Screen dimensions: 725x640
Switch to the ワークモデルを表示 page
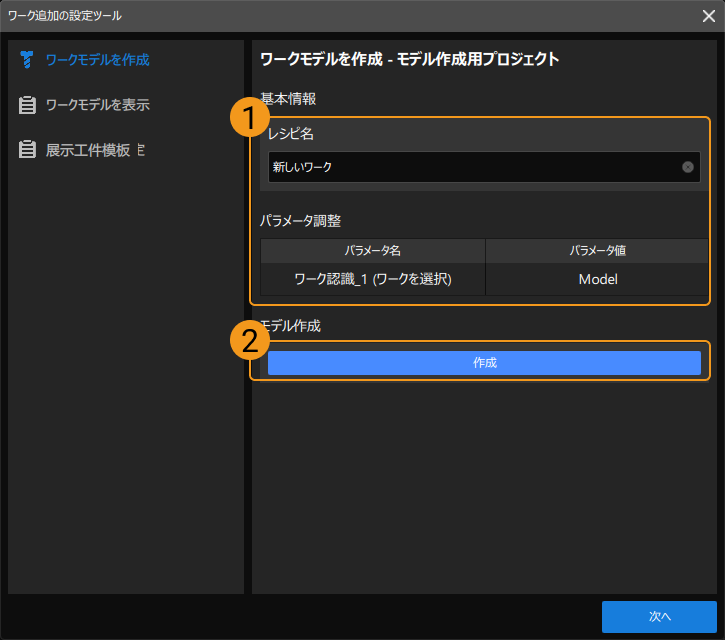click(x=97, y=105)
